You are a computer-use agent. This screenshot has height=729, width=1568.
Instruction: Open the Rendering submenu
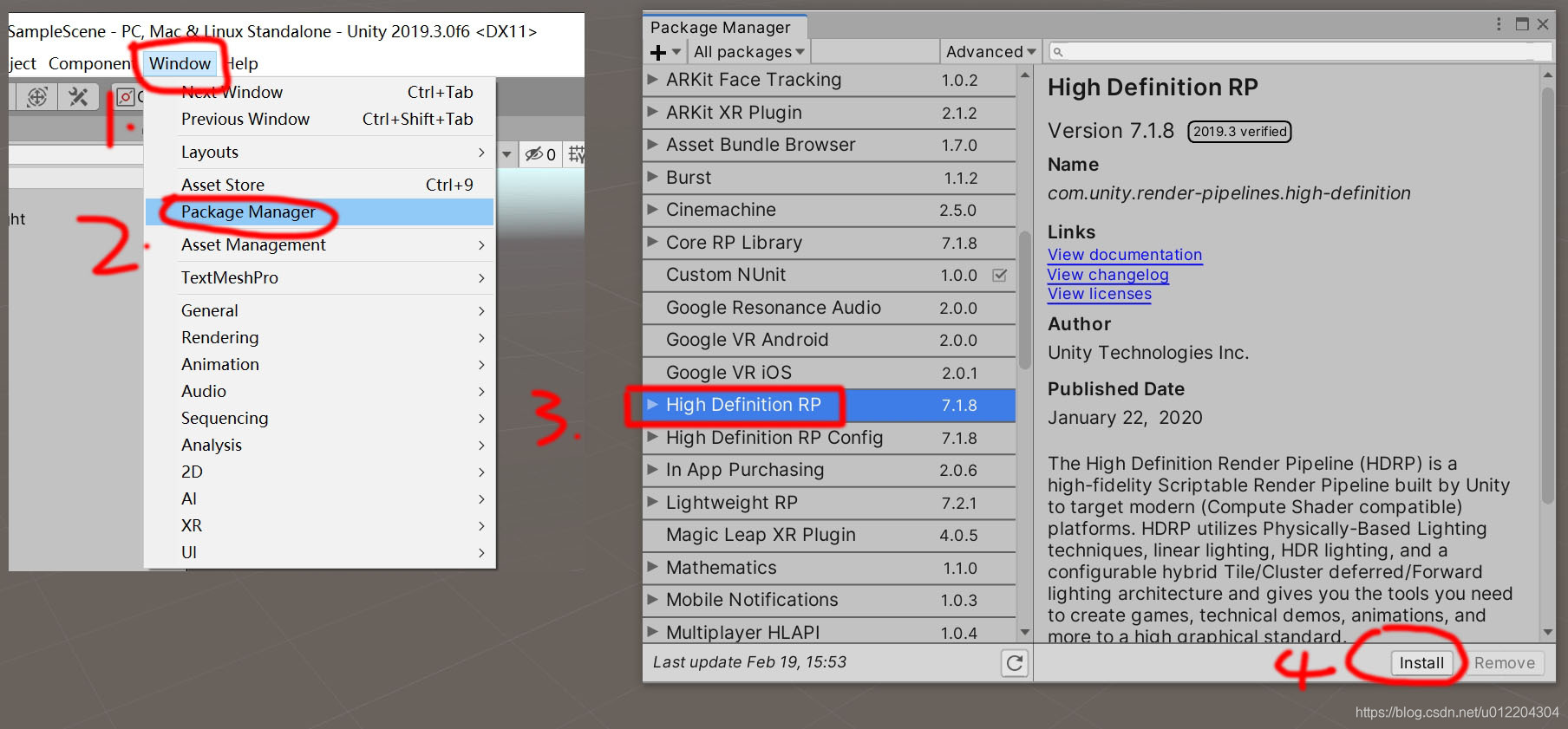tap(320, 337)
